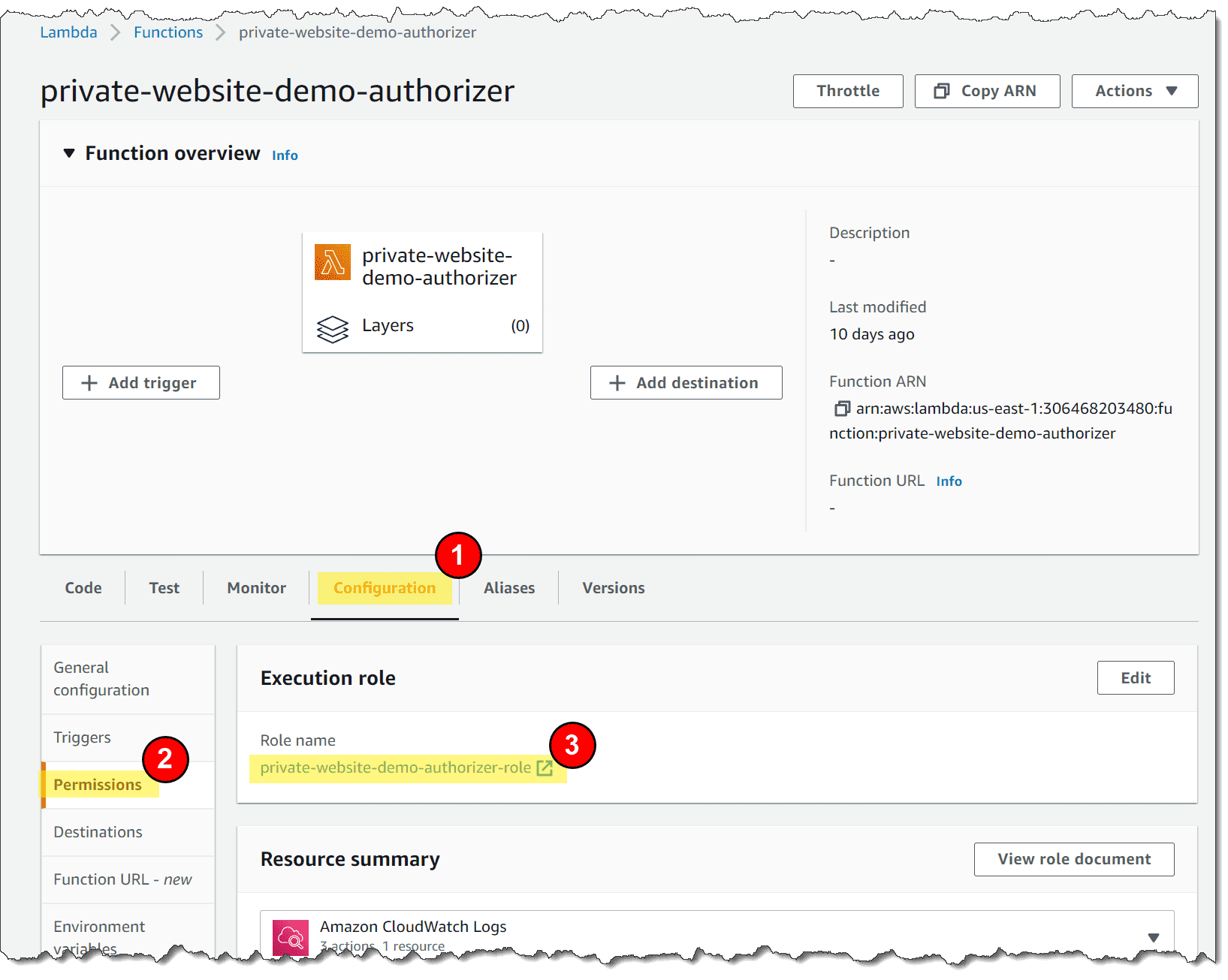1228x980 pixels.
Task: Select the Configuration tab
Action: (x=384, y=588)
